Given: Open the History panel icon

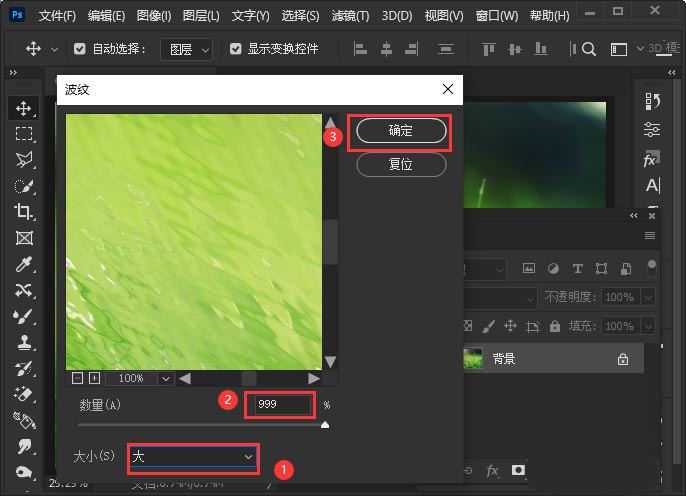Looking at the screenshot, I should coord(652,101).
